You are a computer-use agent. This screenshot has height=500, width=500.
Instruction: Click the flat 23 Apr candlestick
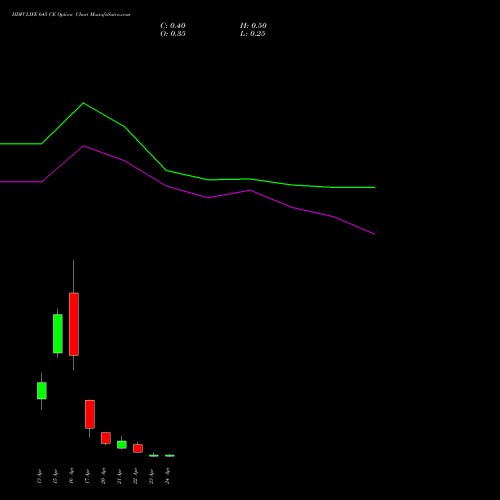tap(154, 455)
